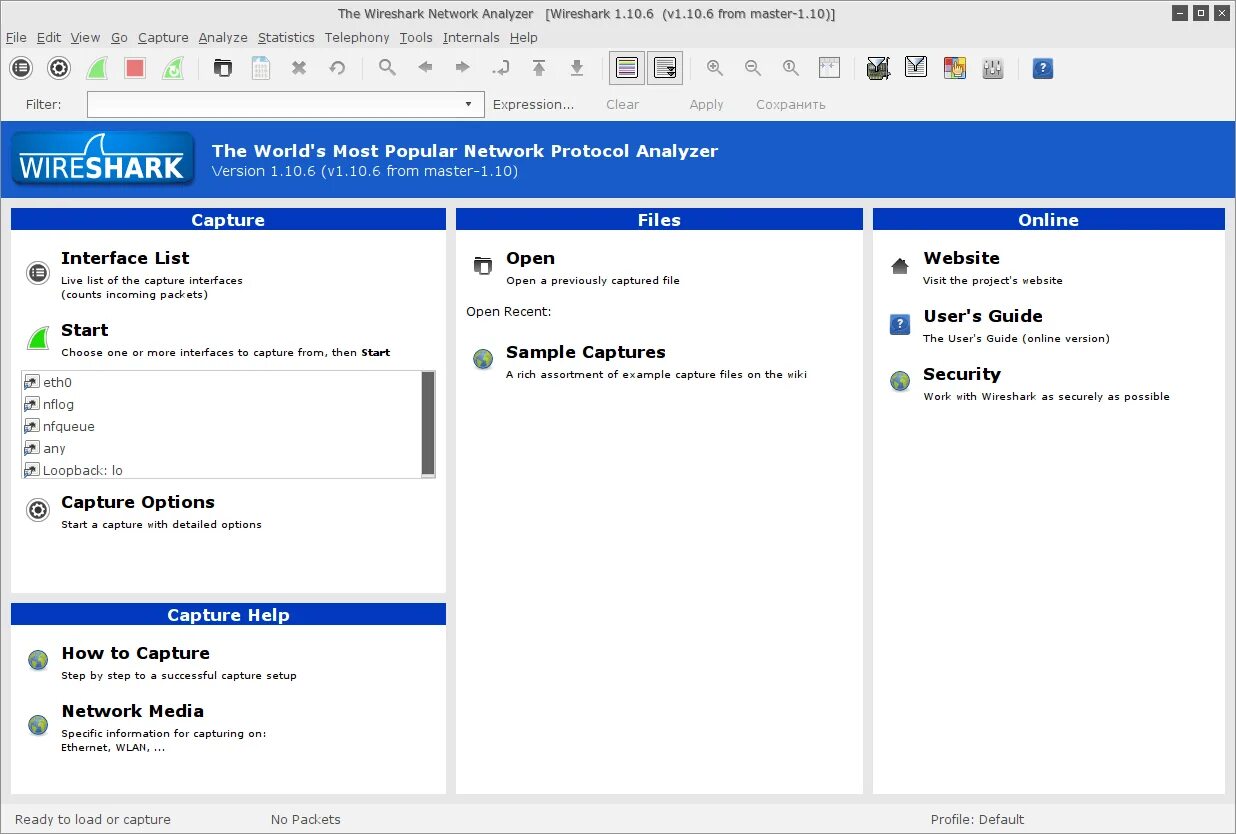
Task: Open preferences toolbar icon
Action: click(993, 68)
